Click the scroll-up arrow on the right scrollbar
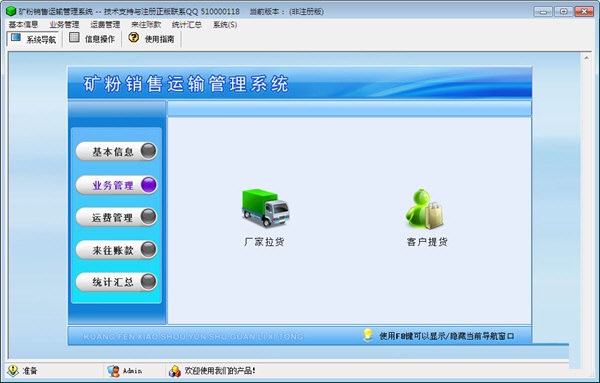 click(586, 58)
